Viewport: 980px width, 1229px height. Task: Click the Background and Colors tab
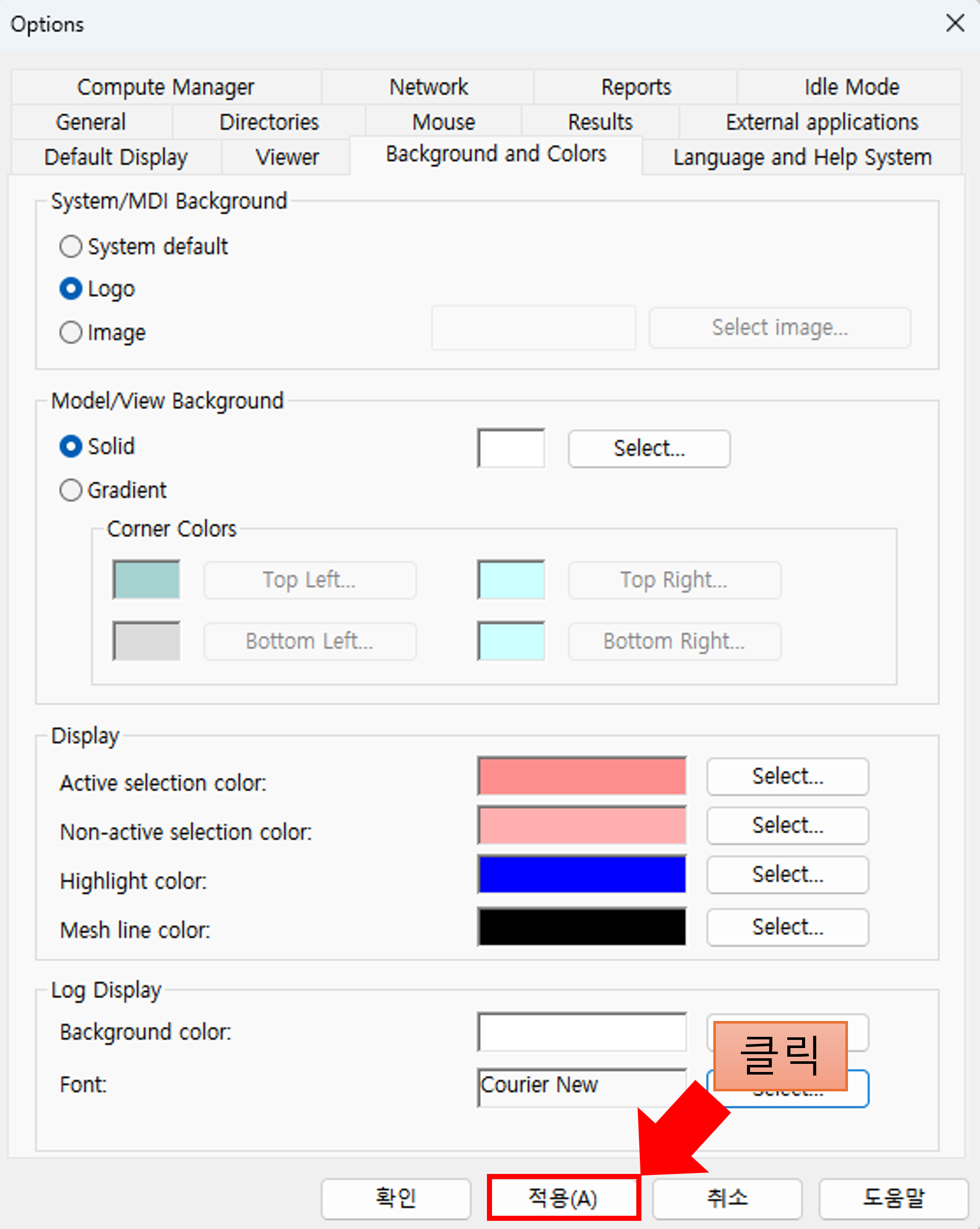point(496,154)
